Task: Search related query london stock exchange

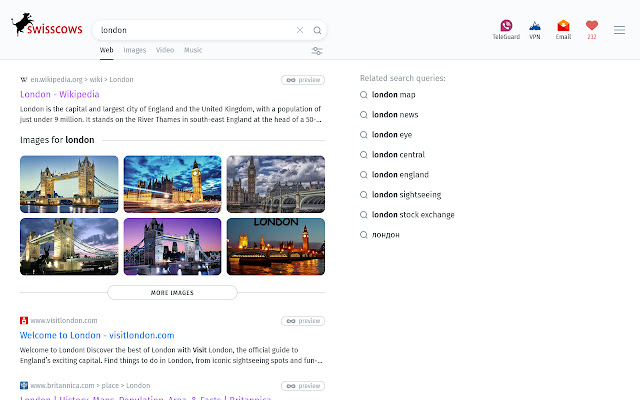Action: (413, 215)
